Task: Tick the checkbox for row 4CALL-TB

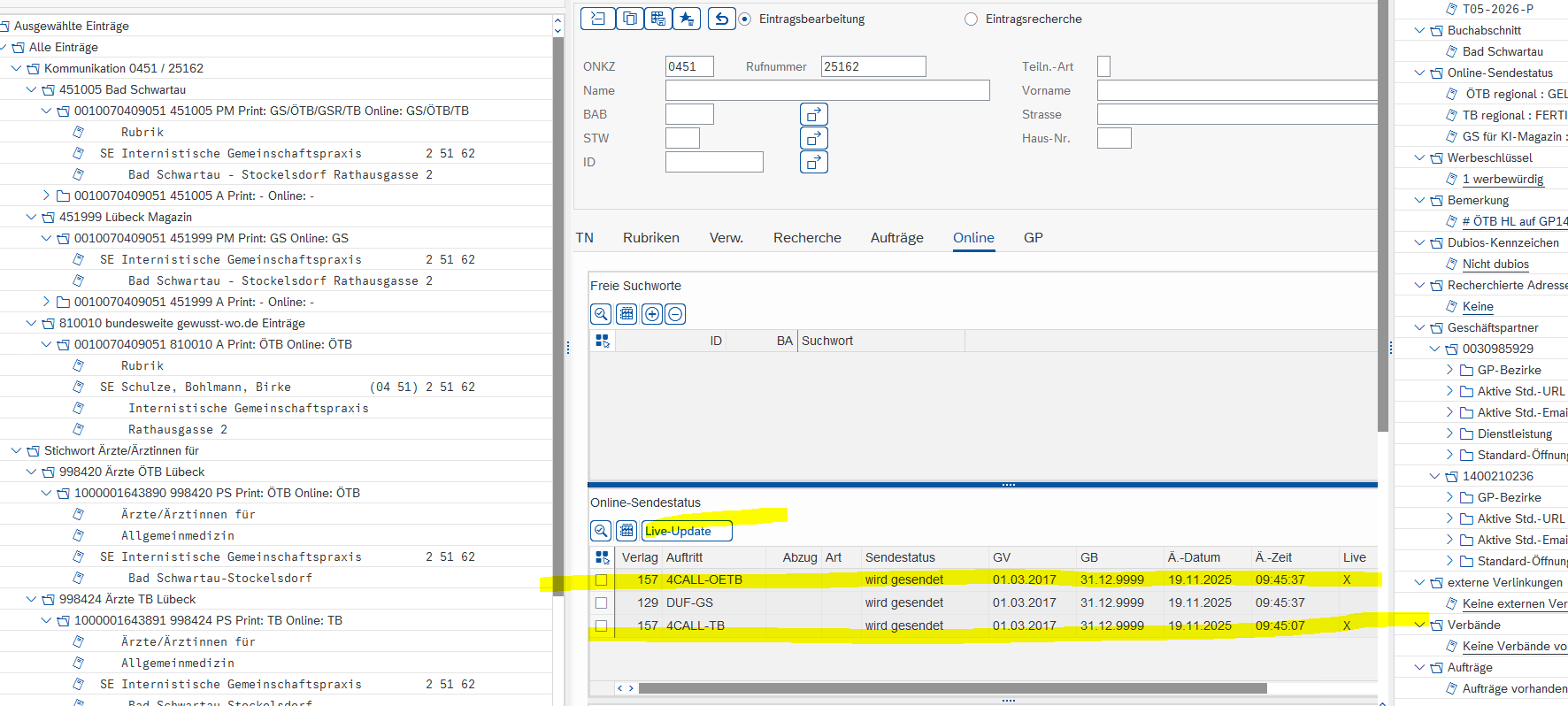Action: click(x=602, y=626)
